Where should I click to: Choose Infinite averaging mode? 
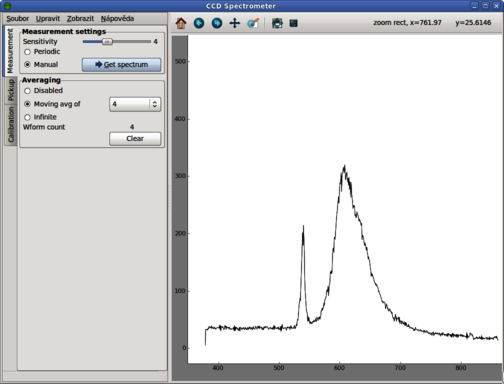(x=40, y=117)
